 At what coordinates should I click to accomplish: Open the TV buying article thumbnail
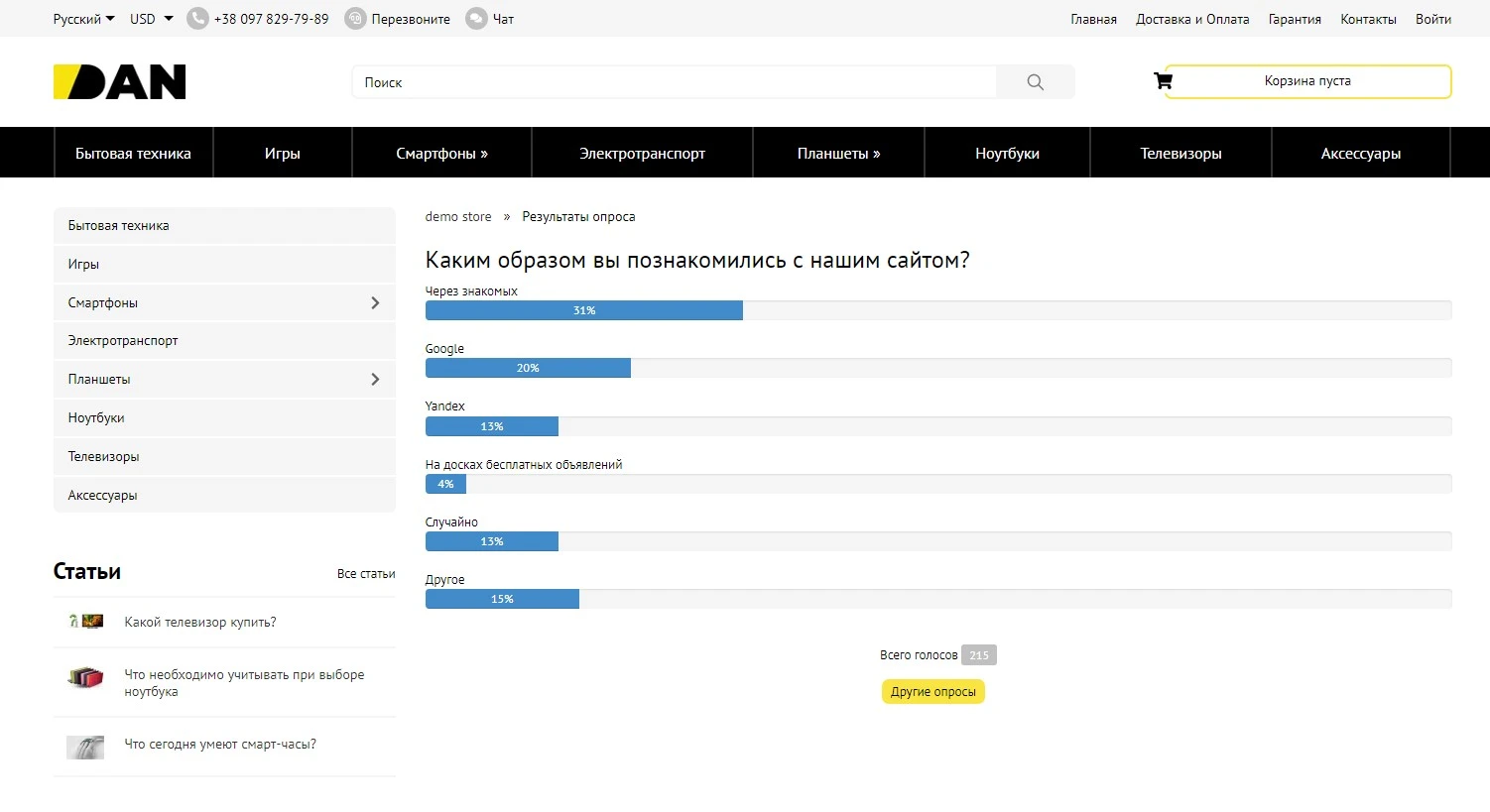[x=86, y=622]
